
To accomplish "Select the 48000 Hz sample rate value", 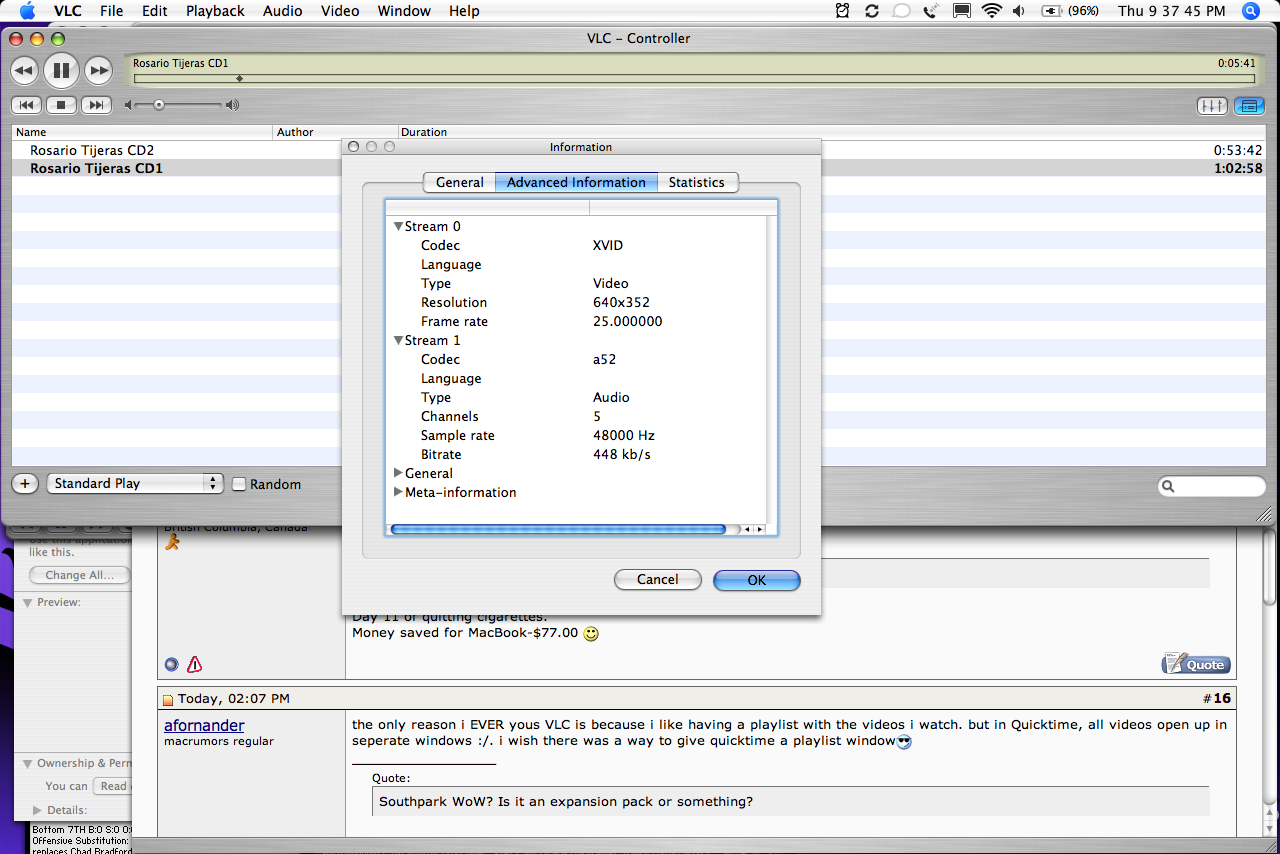I will 624,436.
